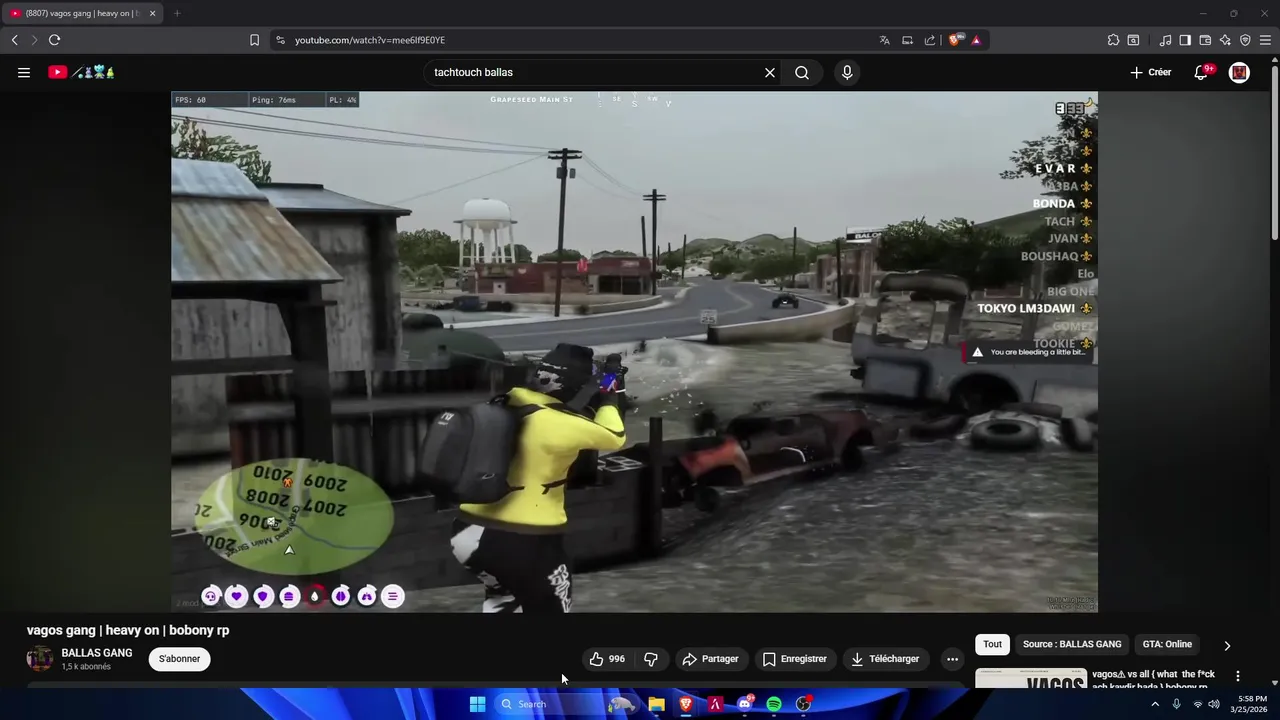Click the page vertical scrollbar
This screenshot has width=1280, height=720.
pyautogui.click(x=1274, y=150)
